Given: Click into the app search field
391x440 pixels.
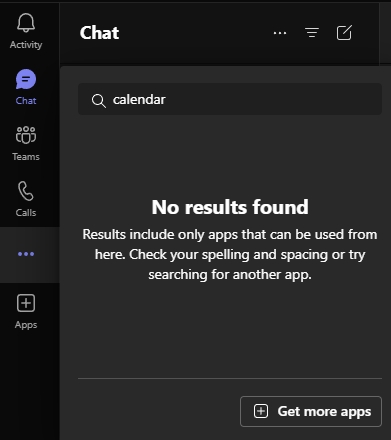Looking at the screenshot, I should (230, 99).
